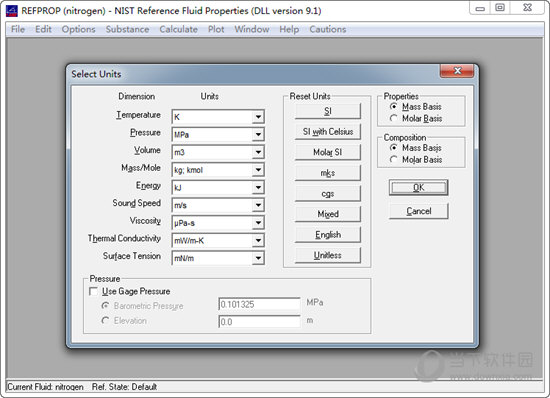
Task: Close the REFPROP main window
Action: click(x=527, y=8)
